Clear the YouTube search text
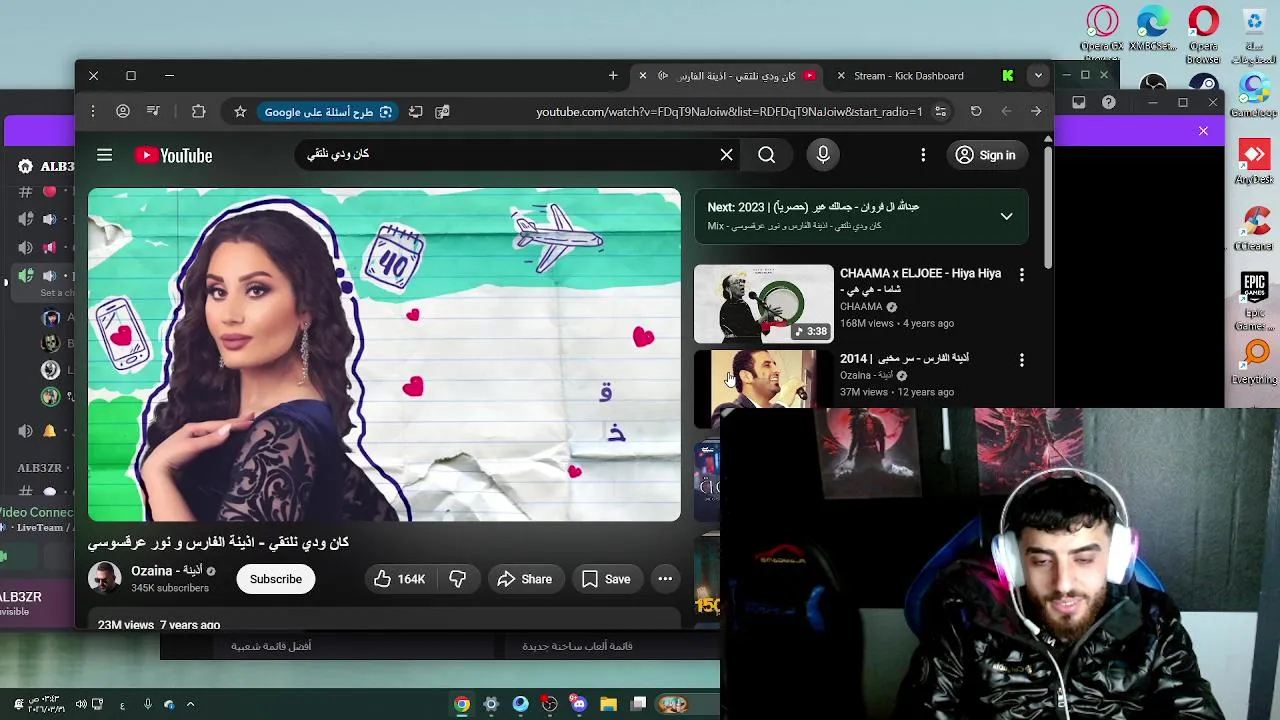The image size is (1280, 720). pyautogui.click(x=726, y=155)
